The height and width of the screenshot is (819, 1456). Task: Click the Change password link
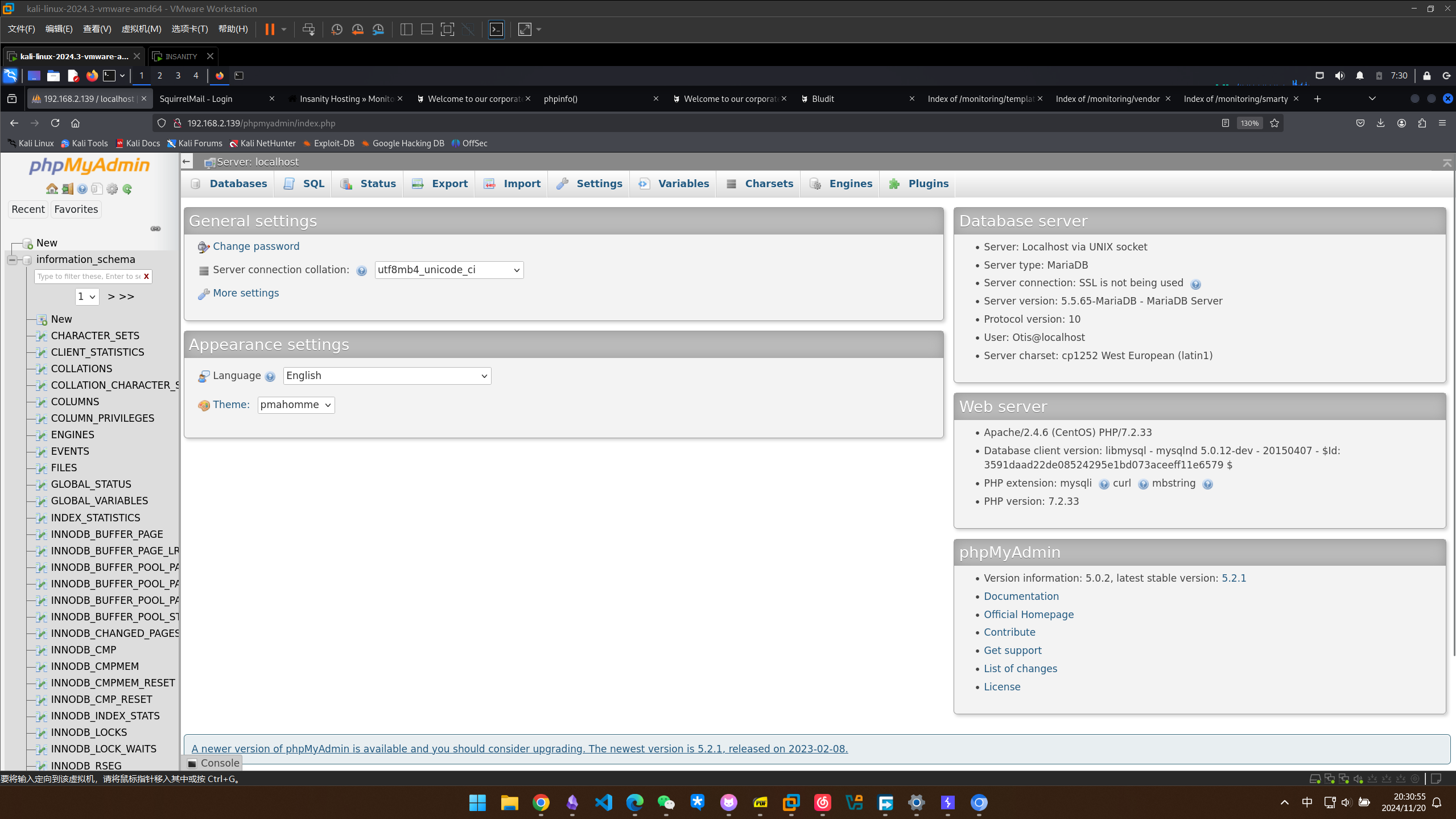(x=255, y=246)
